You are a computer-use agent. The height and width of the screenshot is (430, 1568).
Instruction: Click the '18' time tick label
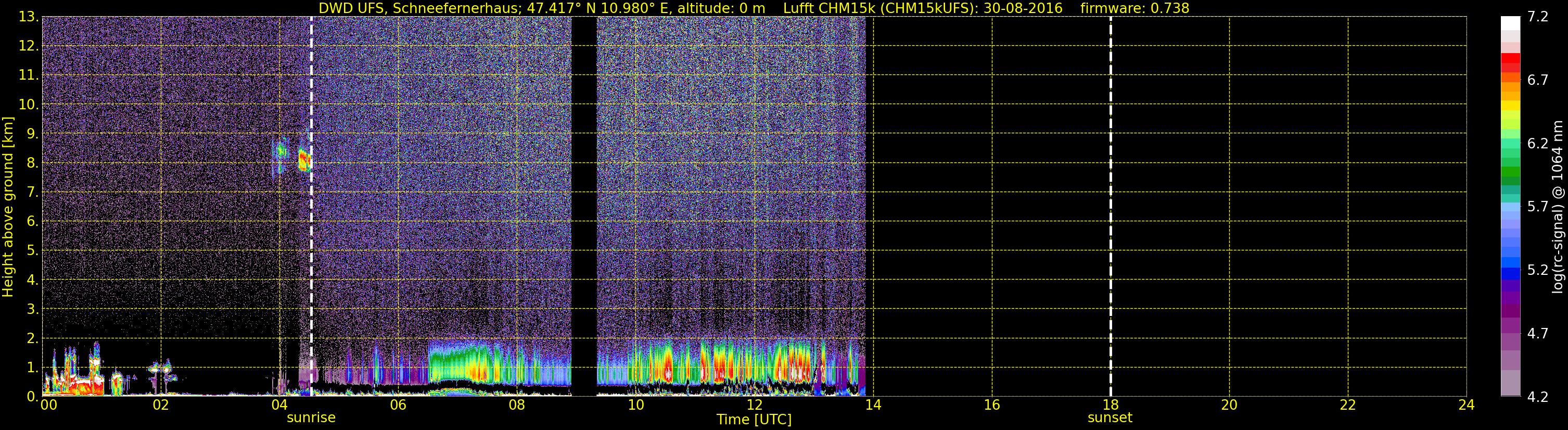point(1110,405)
